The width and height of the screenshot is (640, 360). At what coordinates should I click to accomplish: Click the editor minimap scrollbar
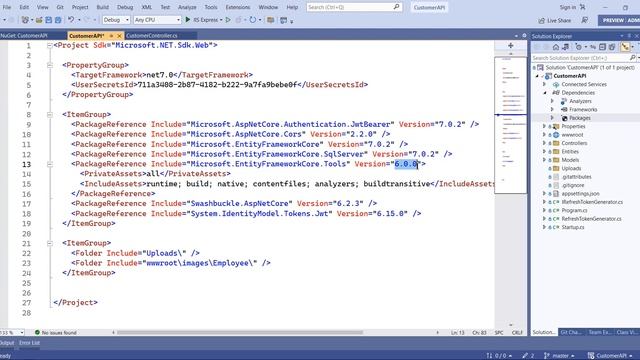pos(511,125)
